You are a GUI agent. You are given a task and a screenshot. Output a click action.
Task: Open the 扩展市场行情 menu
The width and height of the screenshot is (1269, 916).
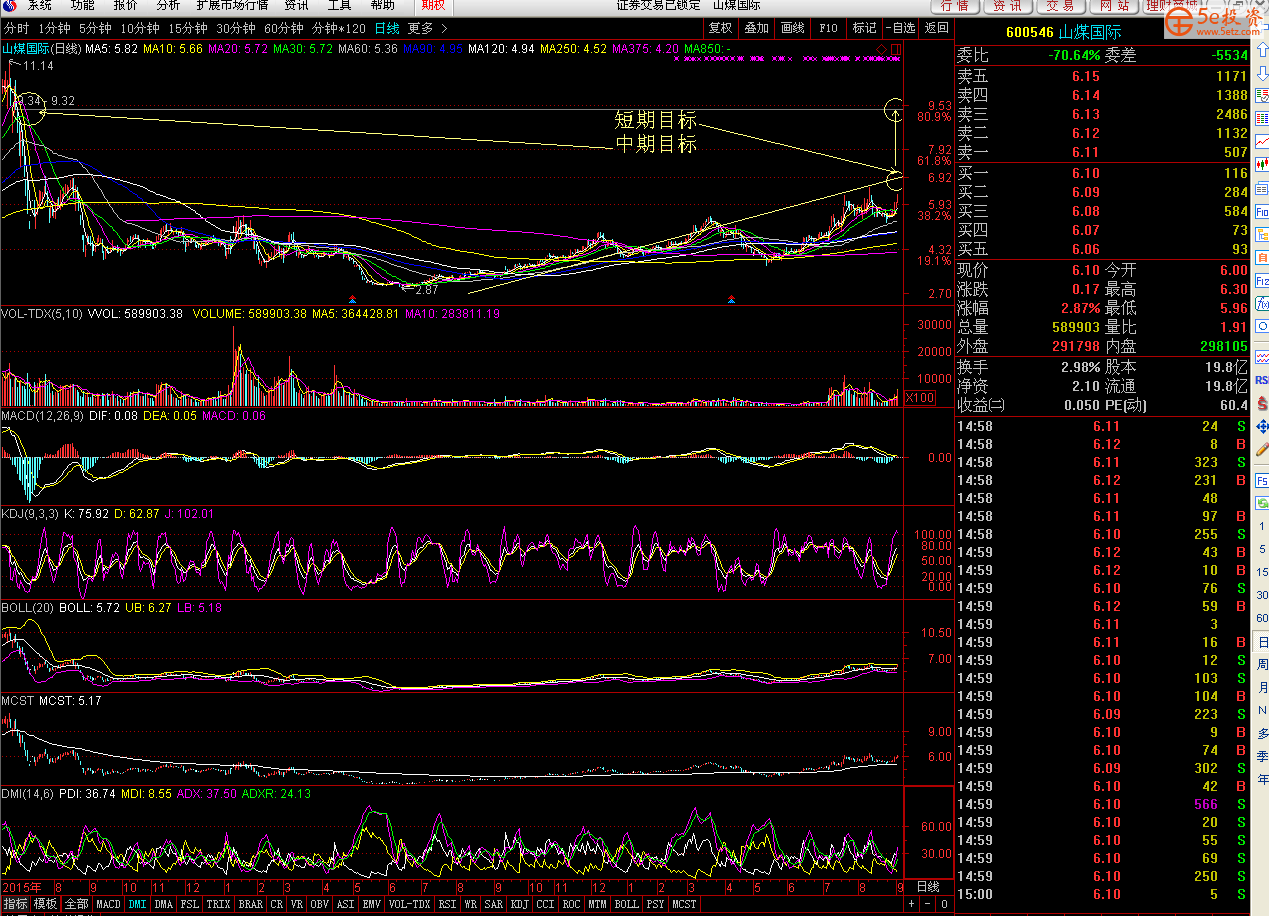tap(232, 5)
